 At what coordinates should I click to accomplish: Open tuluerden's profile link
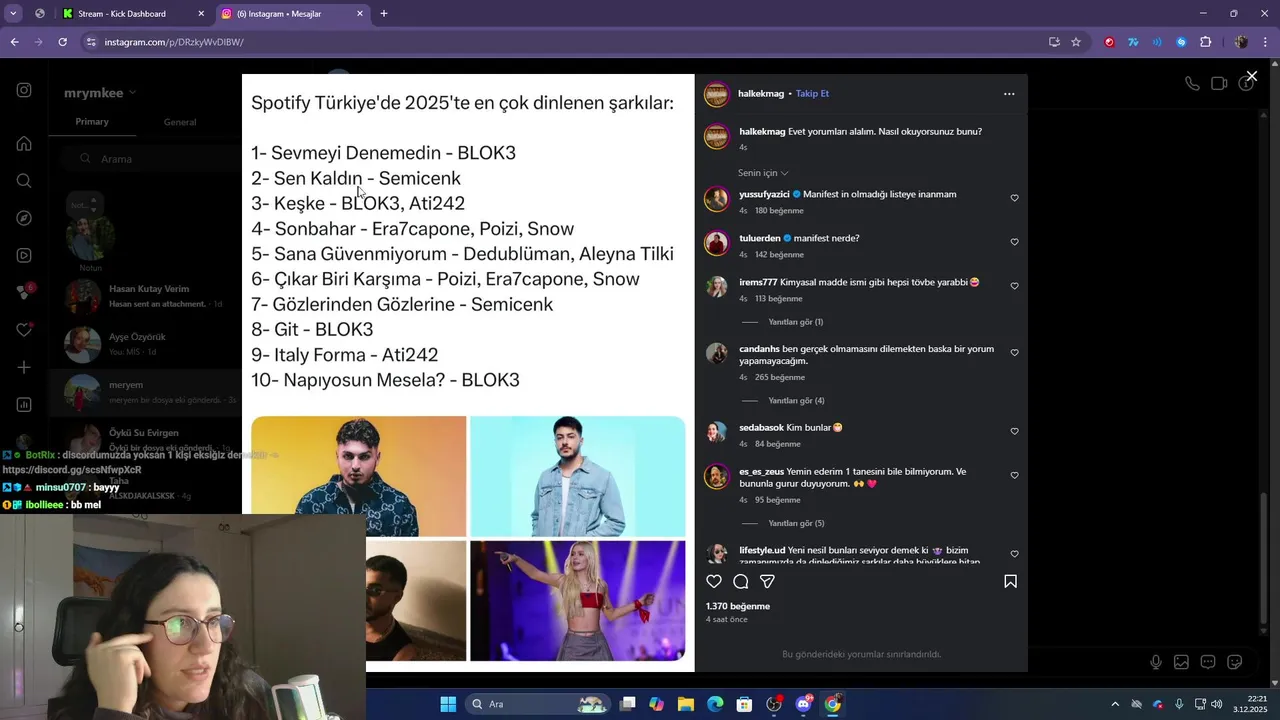point(759,238)
